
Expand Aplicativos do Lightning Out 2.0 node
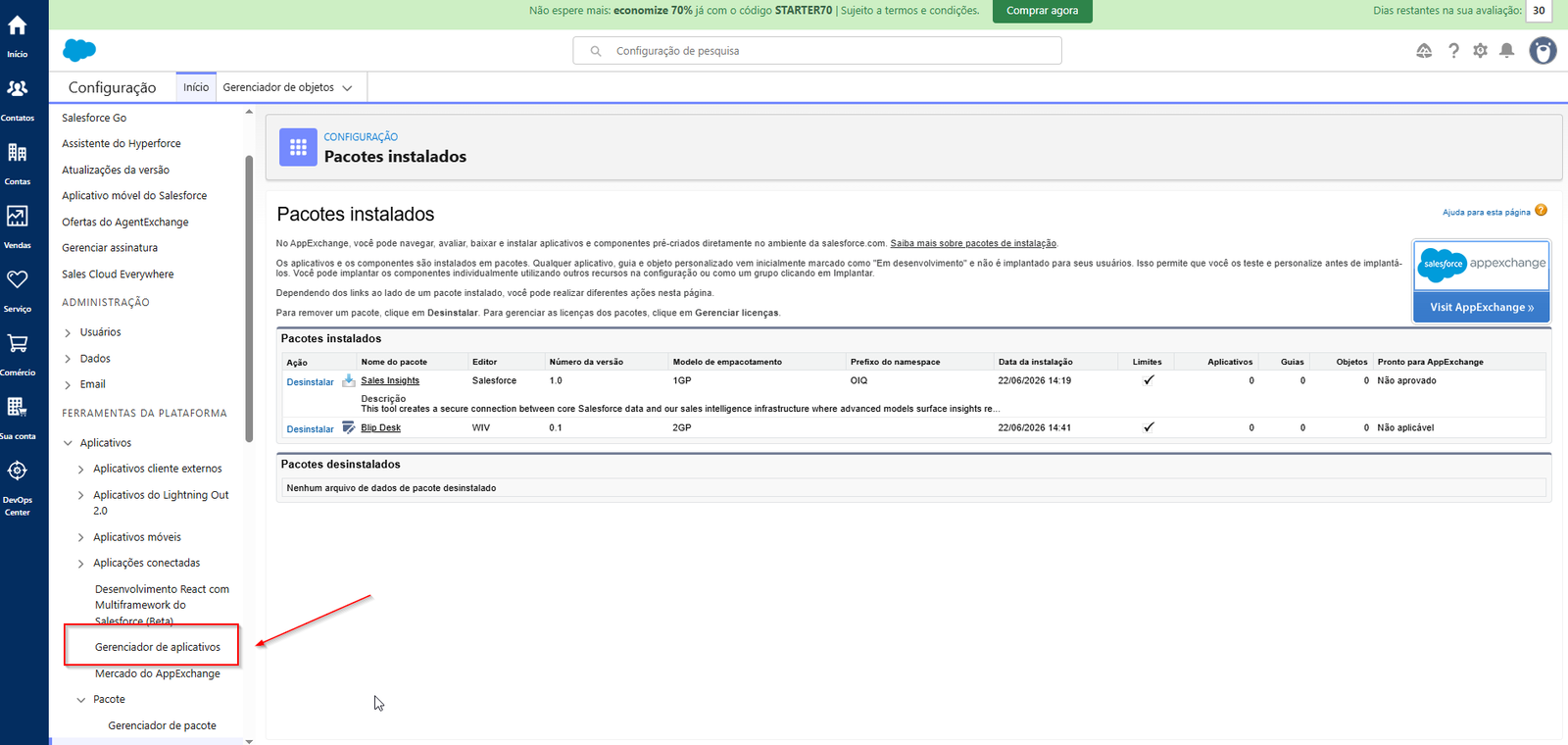80,495
